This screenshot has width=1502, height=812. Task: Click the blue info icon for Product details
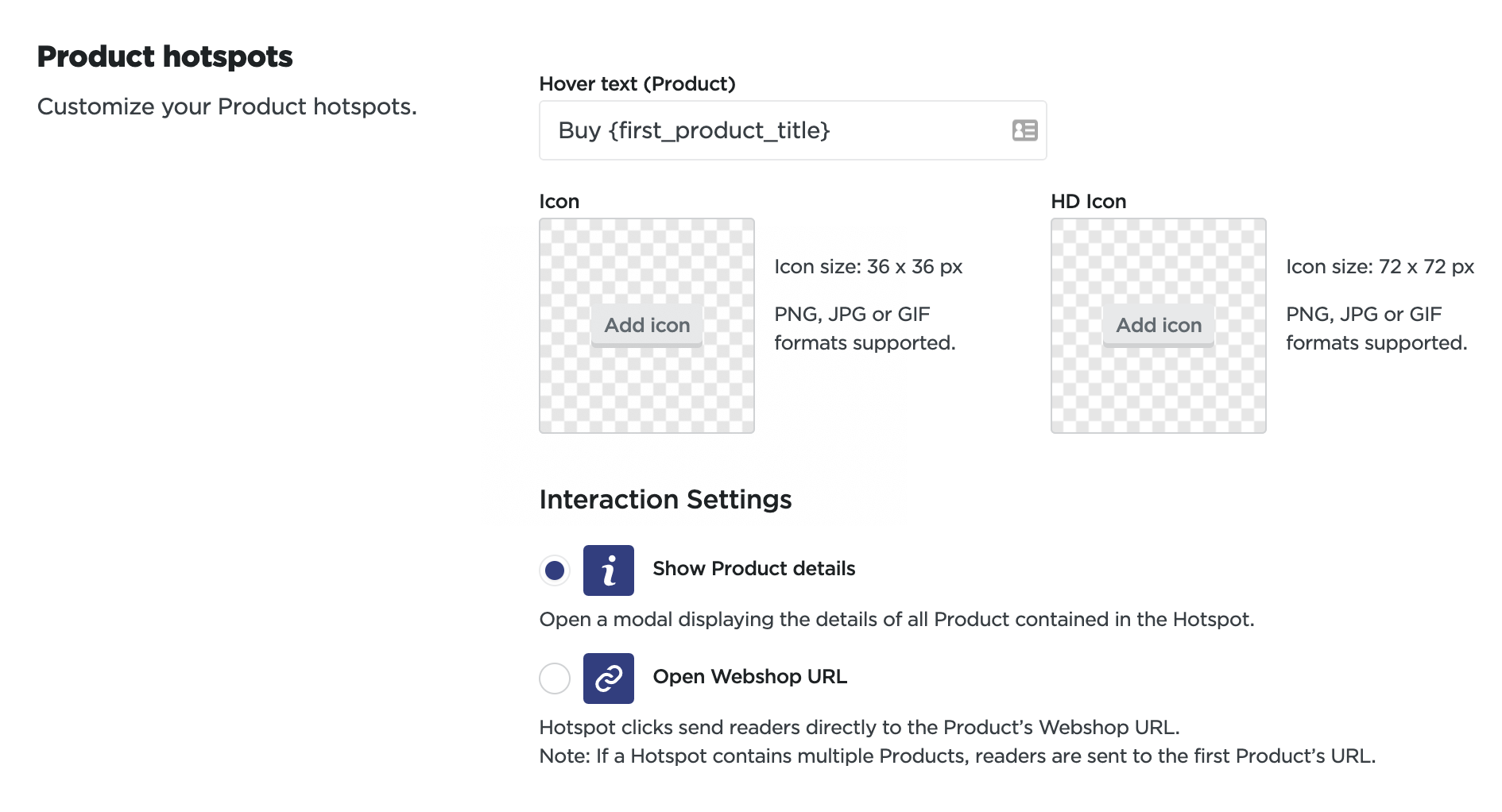point(608,570)
